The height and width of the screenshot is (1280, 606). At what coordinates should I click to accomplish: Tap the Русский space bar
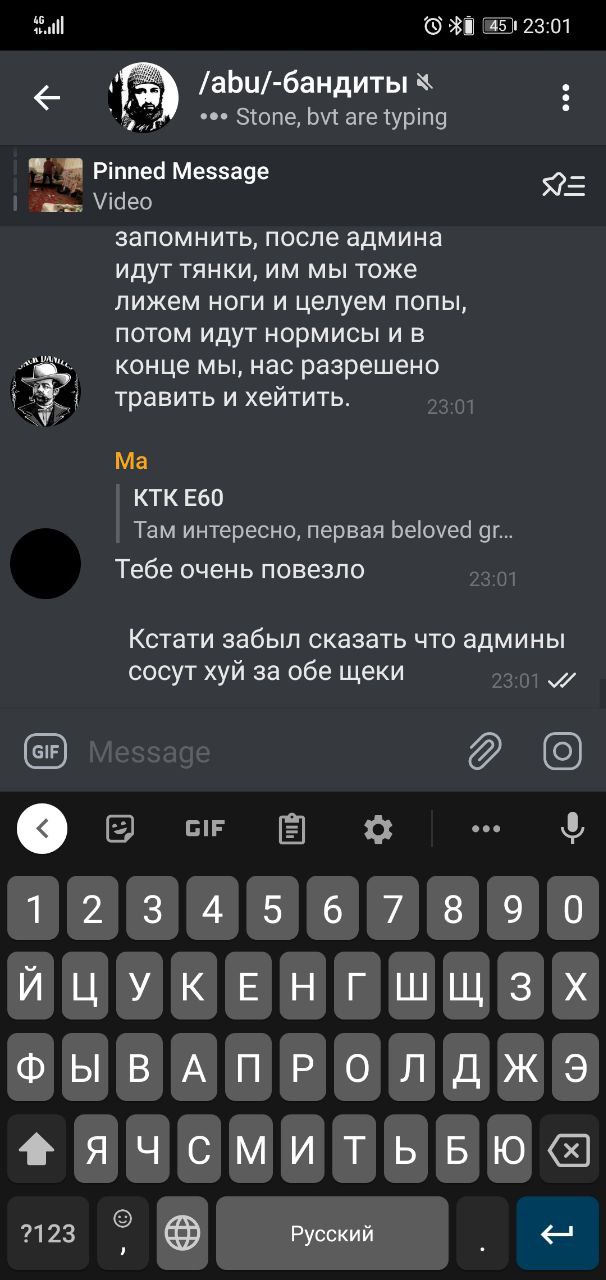click(x=332, y=1233)
